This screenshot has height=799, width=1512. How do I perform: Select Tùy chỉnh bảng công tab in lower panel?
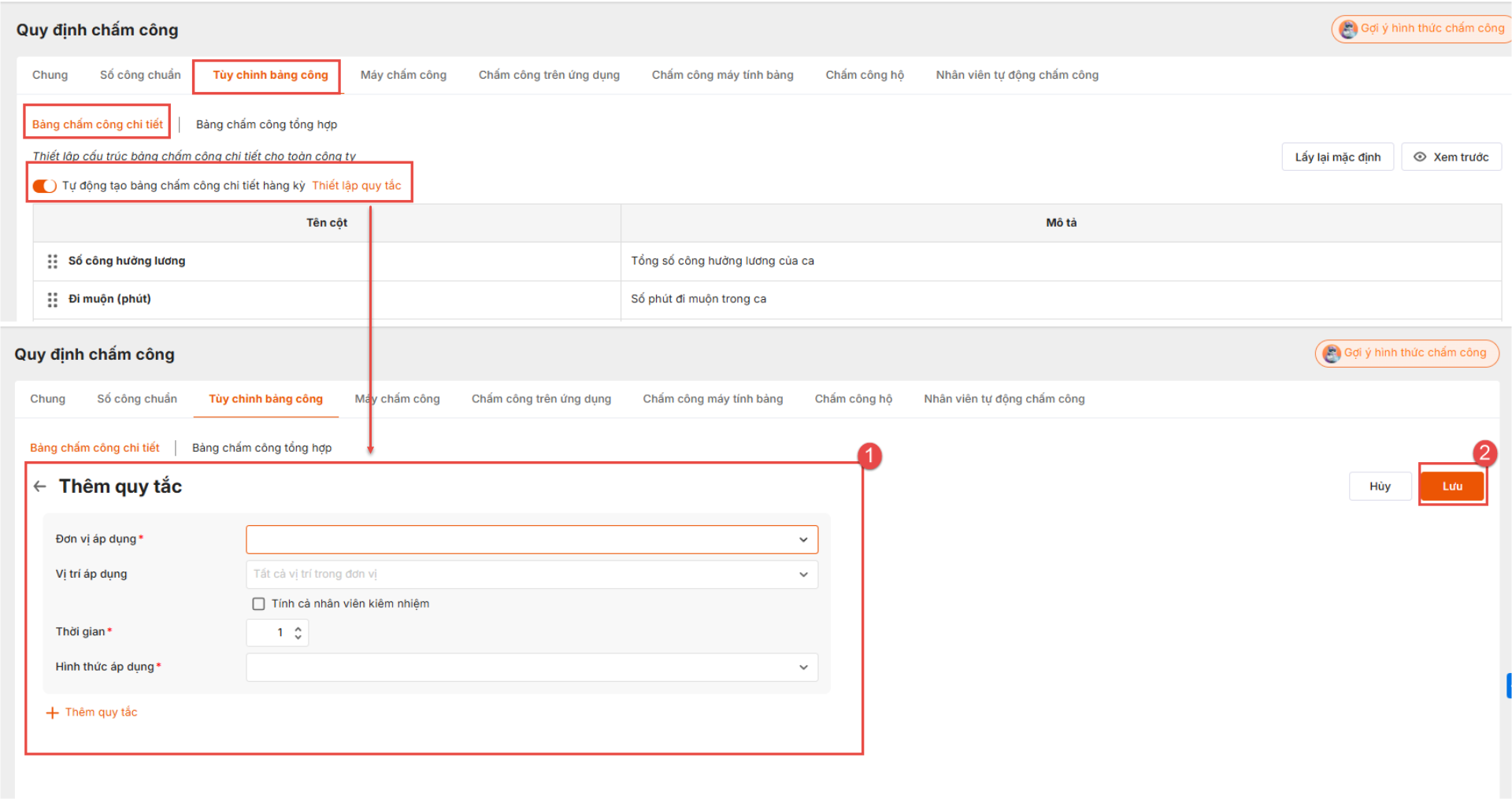(265, 399)
